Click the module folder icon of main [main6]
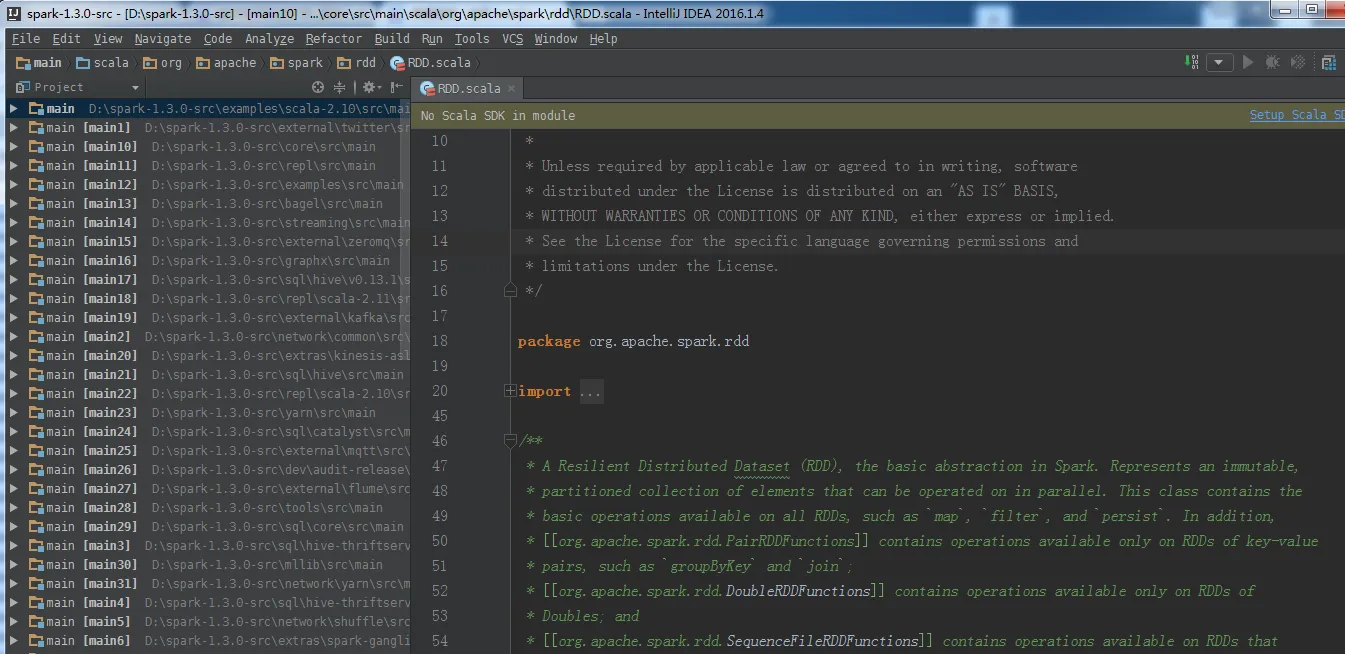This screenshot has height=654, width=1345. [36, 640]
